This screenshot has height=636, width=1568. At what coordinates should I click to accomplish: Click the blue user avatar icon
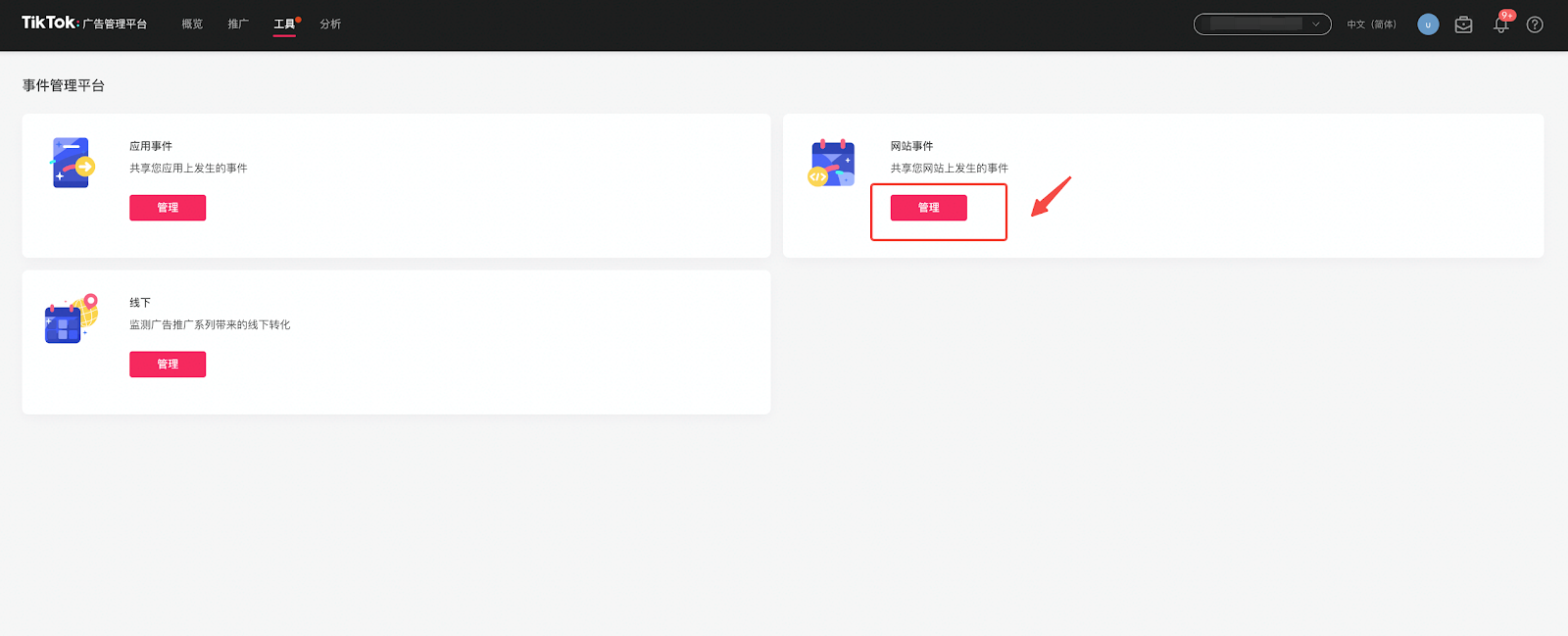click(1428, 24)
